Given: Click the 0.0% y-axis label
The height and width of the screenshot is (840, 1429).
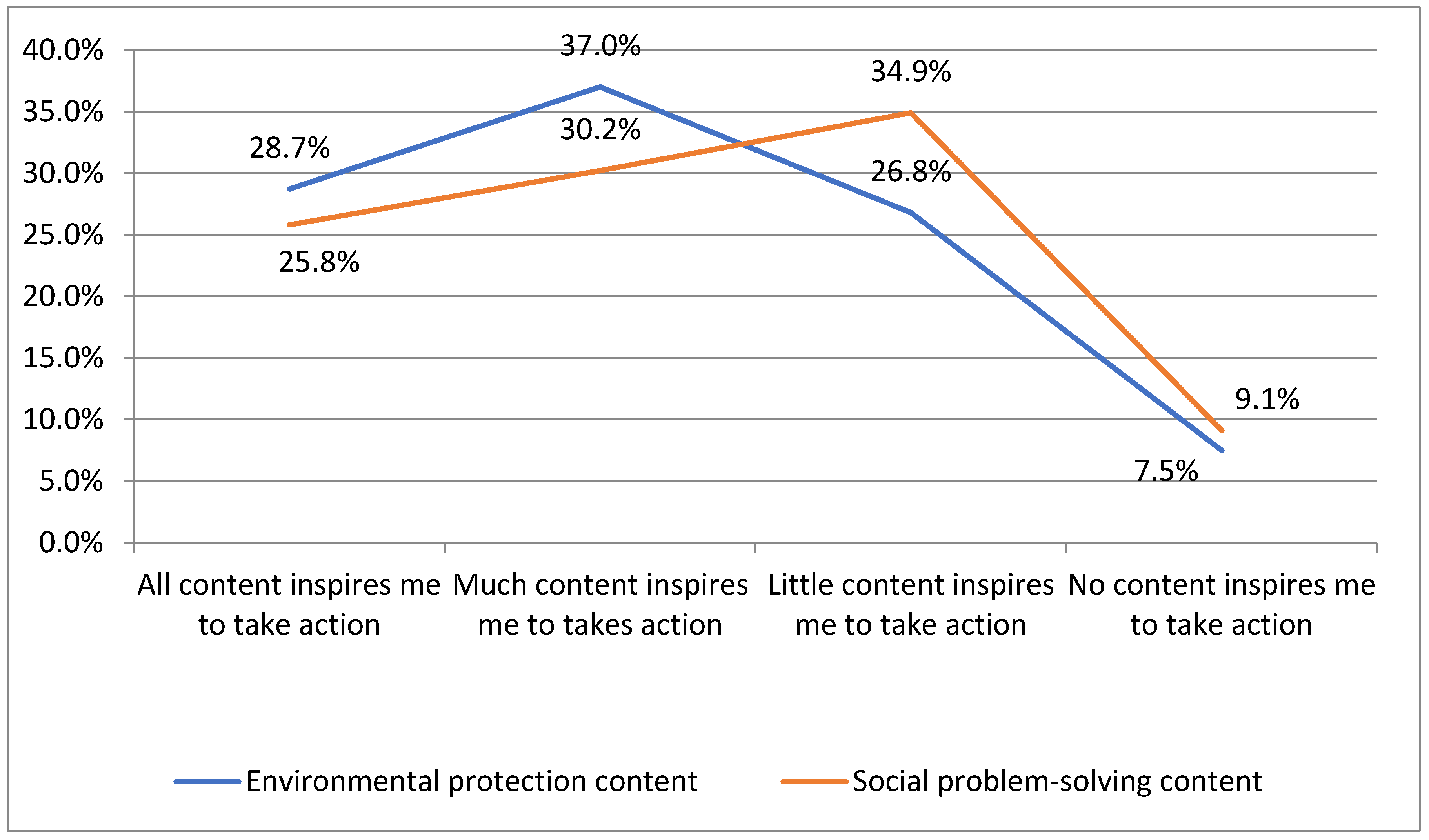Looking at the screenshot, I should pyautogui.click(x=71, y=543).
